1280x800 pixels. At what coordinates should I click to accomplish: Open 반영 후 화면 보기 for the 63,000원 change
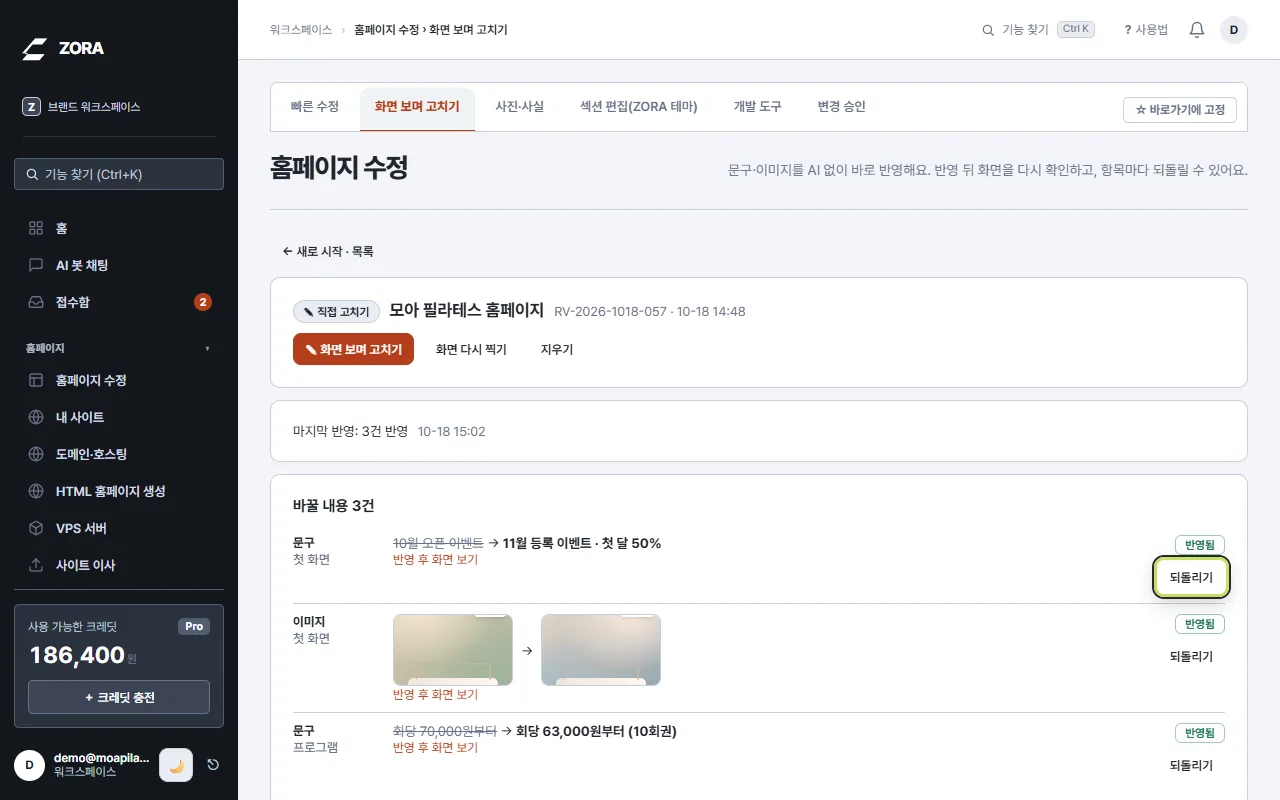pyautogui.click(x=435, y=748)
